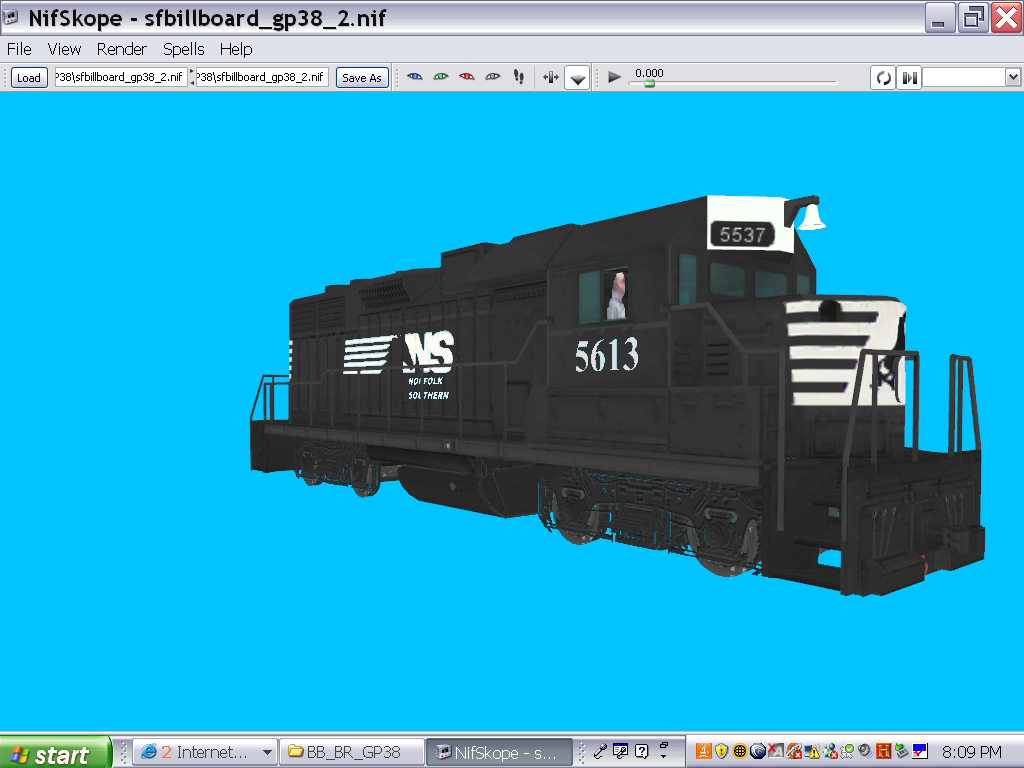Open the speaker volume tray icon
This screenshot has width=1024, height=768.
(866, 752)
